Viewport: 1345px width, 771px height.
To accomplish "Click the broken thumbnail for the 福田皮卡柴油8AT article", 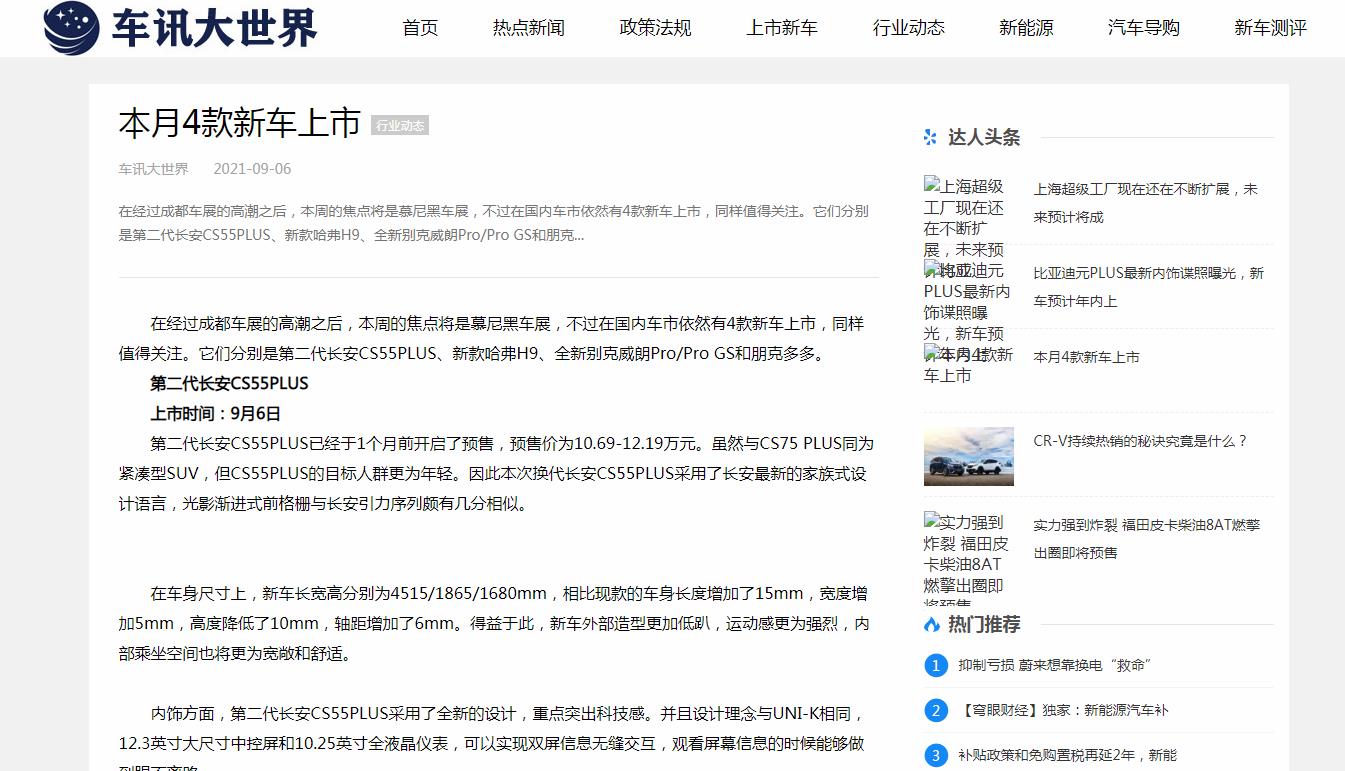I will click(968, 557).
